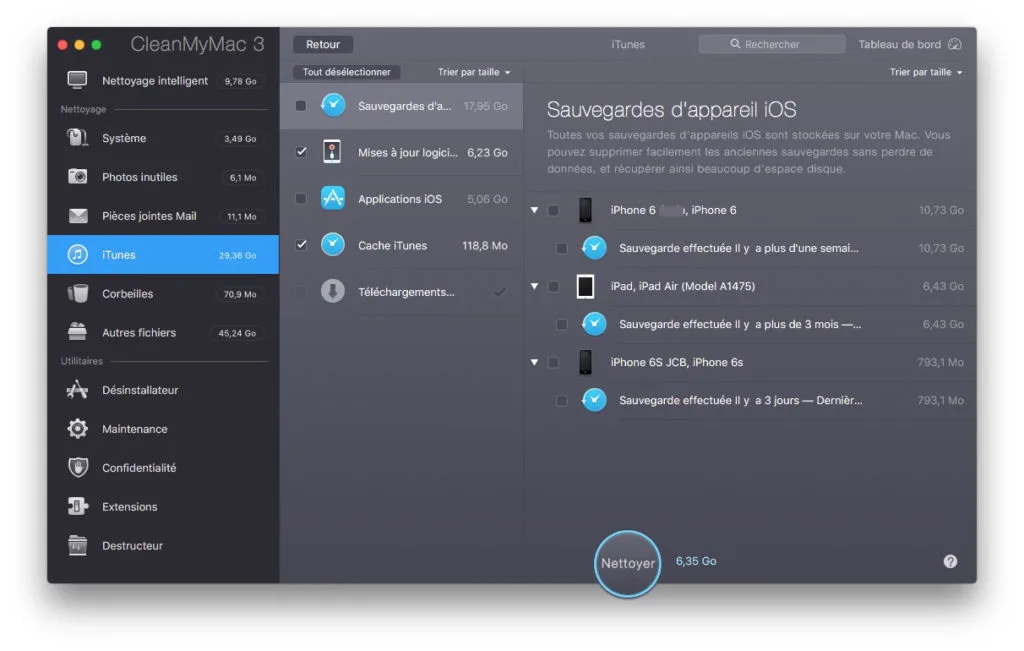Open middle column Trier par taille dropdown
The width and height of the screenshot is (1024, 651).
pos(473,72)
